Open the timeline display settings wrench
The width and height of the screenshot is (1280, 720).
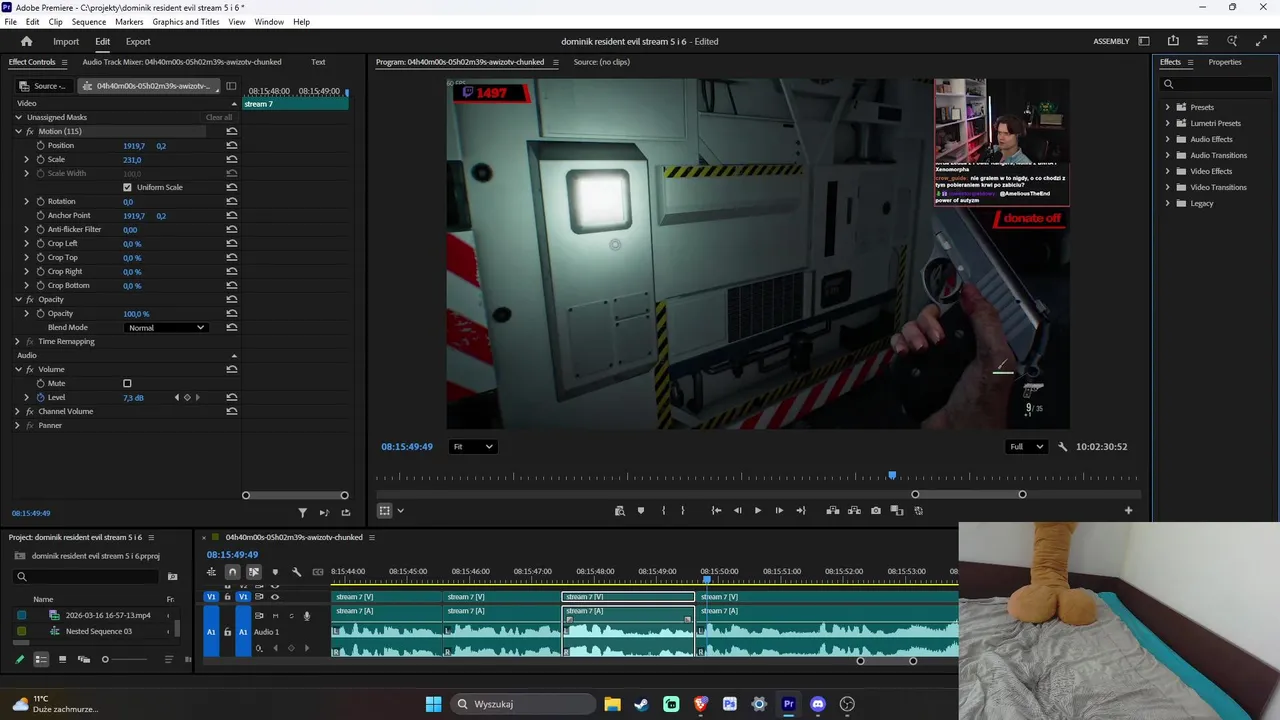pos(296,572)
